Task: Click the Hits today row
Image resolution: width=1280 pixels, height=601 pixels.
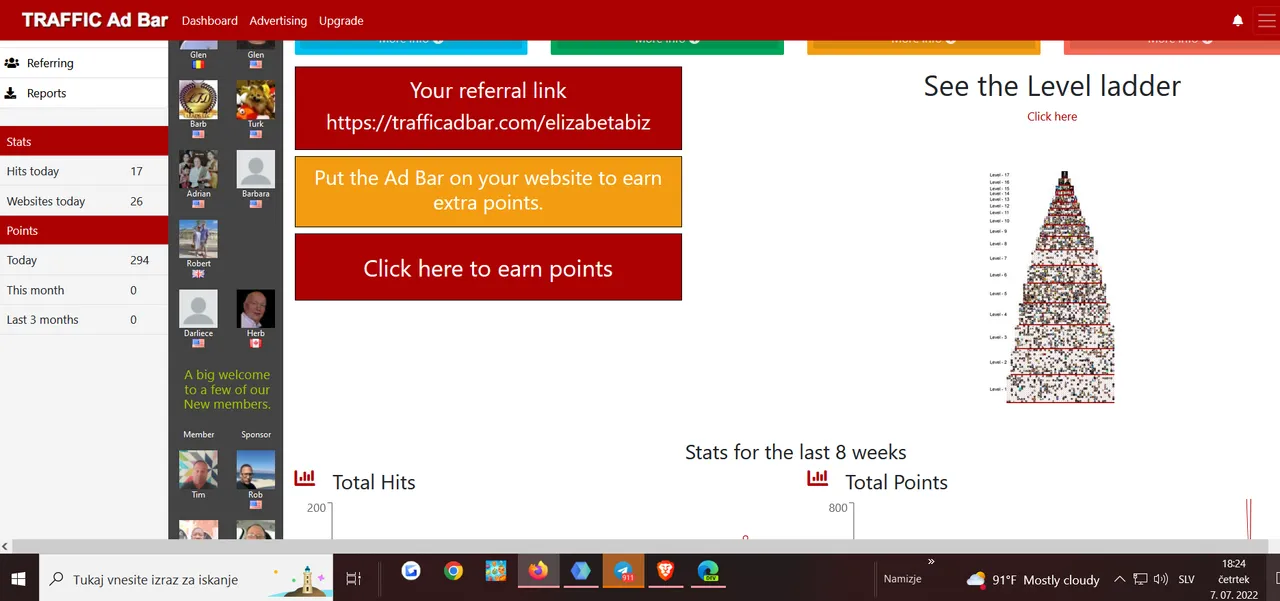Action: pos(84,171)
